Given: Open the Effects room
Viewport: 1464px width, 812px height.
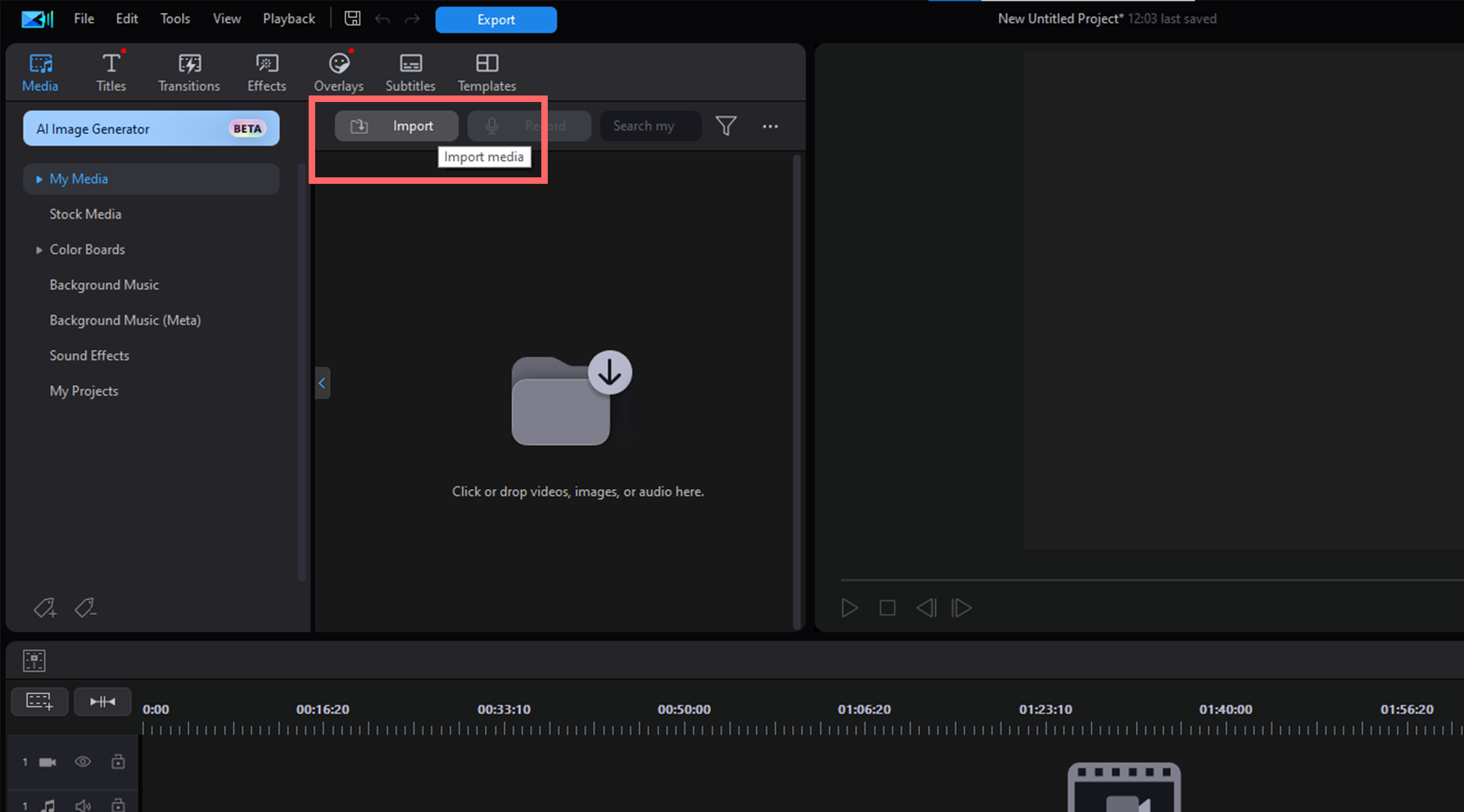Looking at the screenshot, I should pos(266,73).
